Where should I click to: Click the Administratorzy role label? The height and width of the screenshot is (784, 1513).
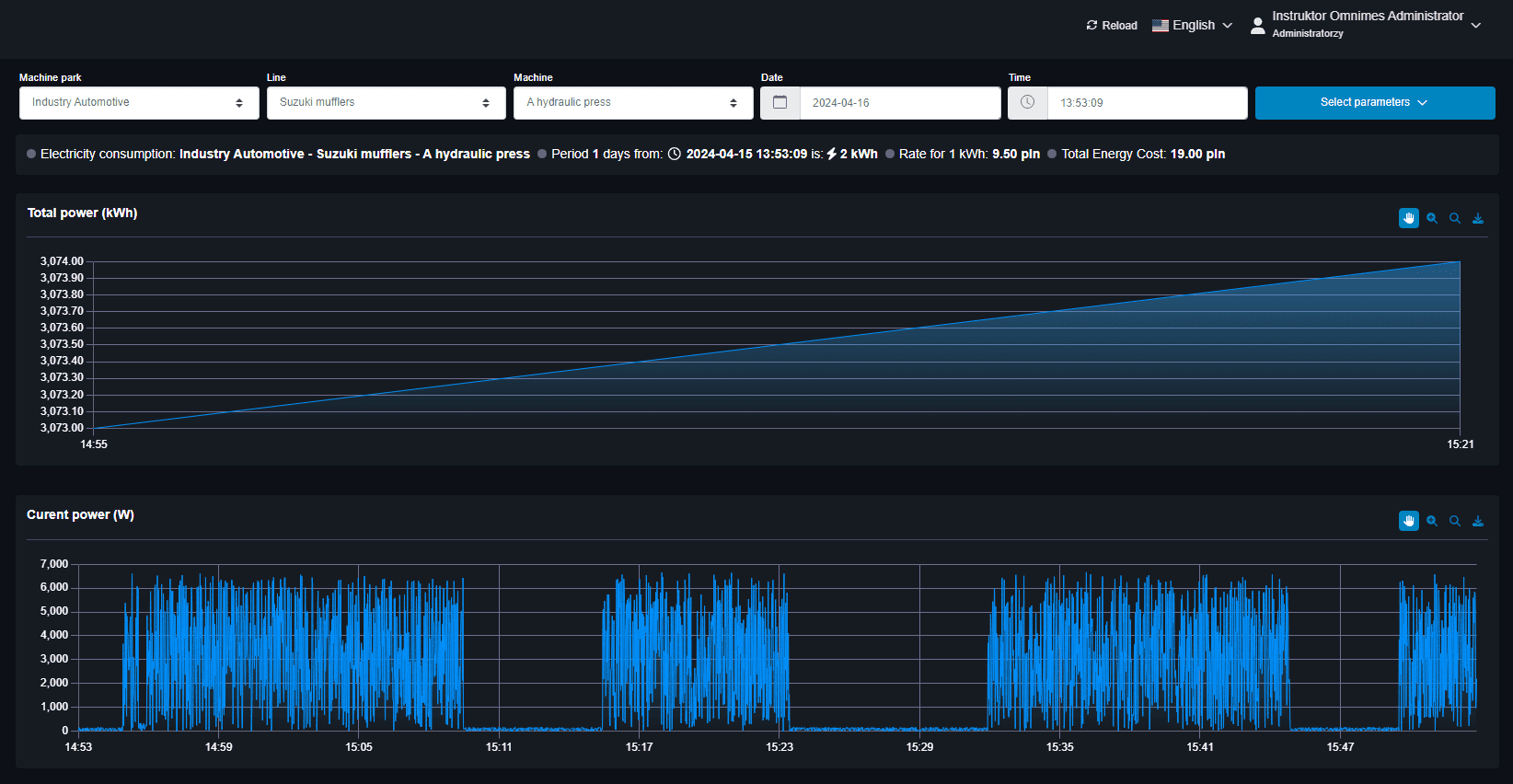click(1308, 33)
